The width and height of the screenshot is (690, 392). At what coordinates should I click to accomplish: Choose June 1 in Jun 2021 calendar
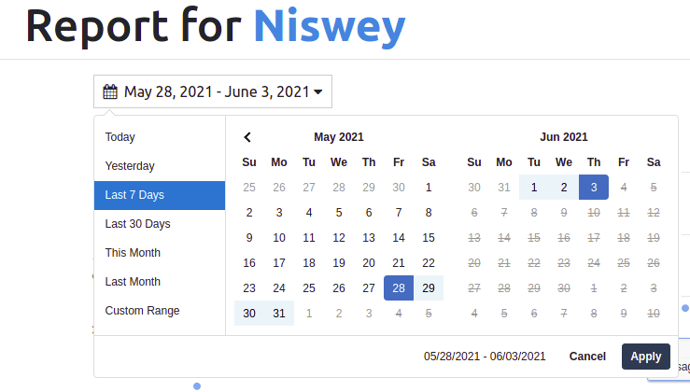point(534,187)
